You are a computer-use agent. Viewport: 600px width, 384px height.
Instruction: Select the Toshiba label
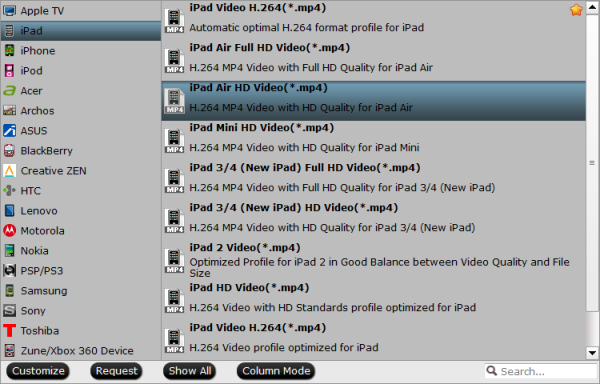point(40,331)
